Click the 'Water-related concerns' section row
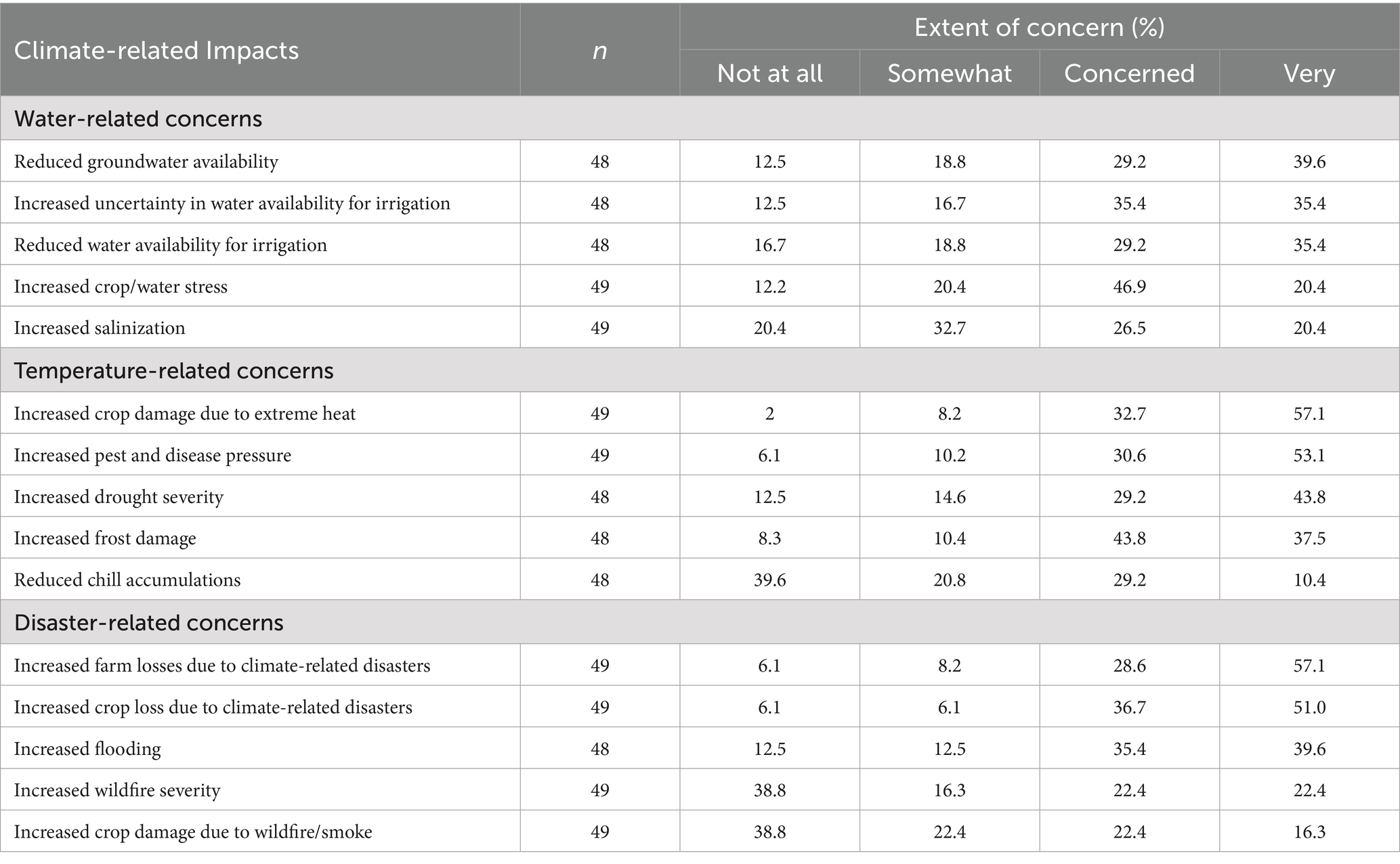This screenshot has height=864, width=1400. pos(138,118)
